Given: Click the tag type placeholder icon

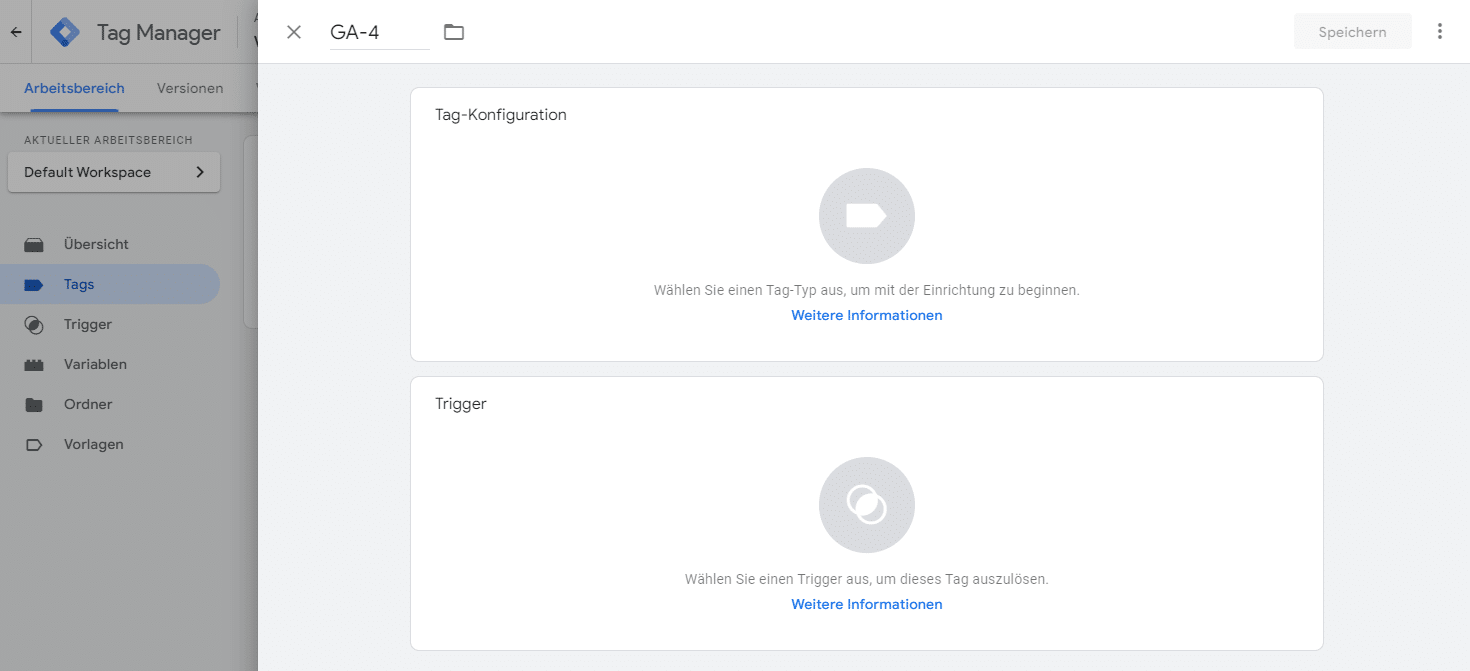Looking at the screenshot, I should coord(867,216).
